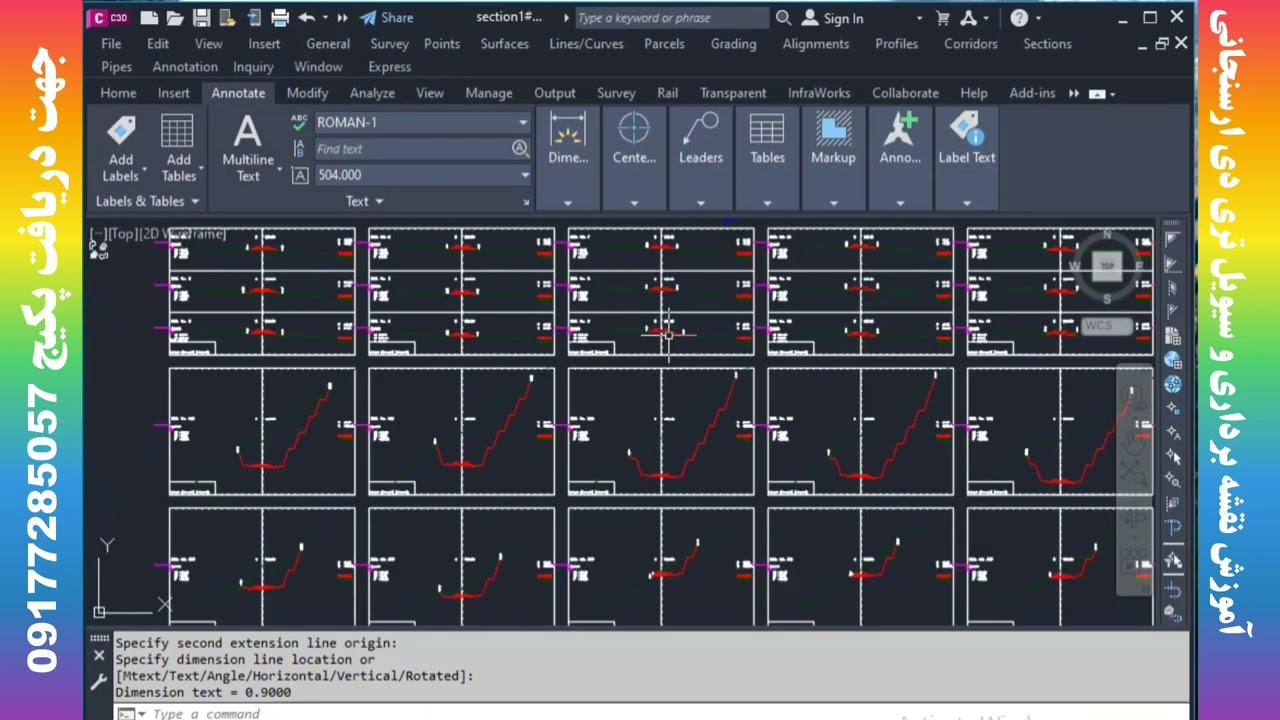
Task: Expand the Dimensions panel dropdown arrow
Action: (x=568, y=203)
